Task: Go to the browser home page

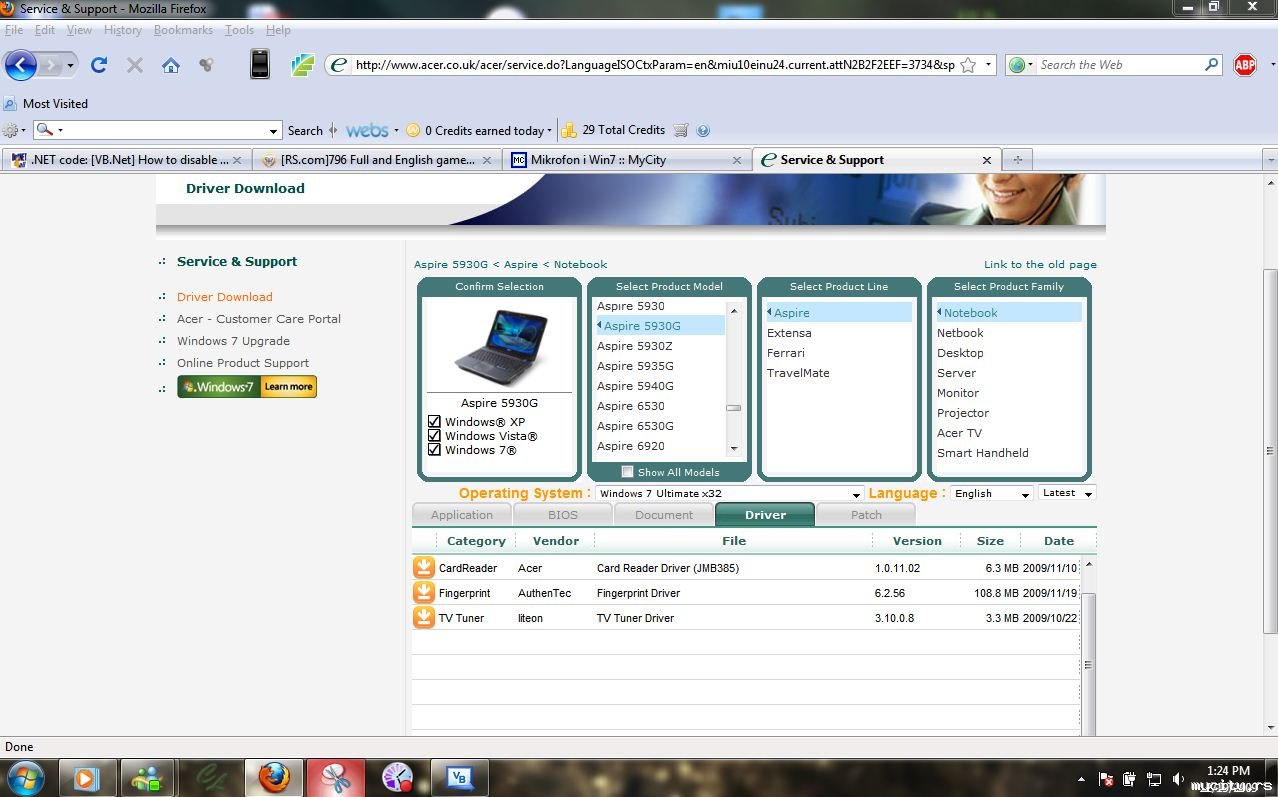Action: 171,66
